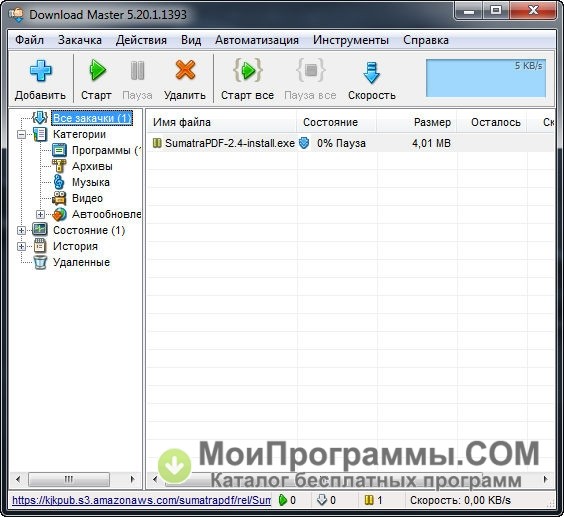Start the download with the green Старт icon

97,70
